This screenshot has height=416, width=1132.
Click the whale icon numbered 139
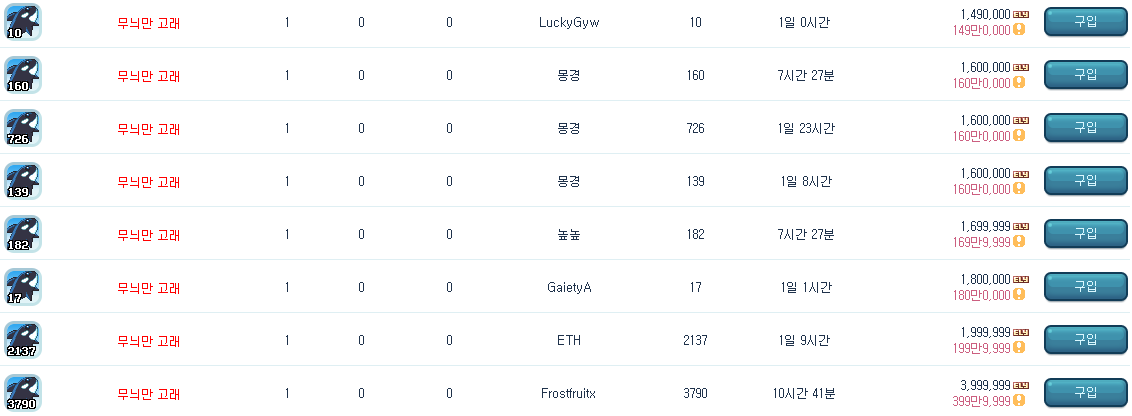(23, 181)
